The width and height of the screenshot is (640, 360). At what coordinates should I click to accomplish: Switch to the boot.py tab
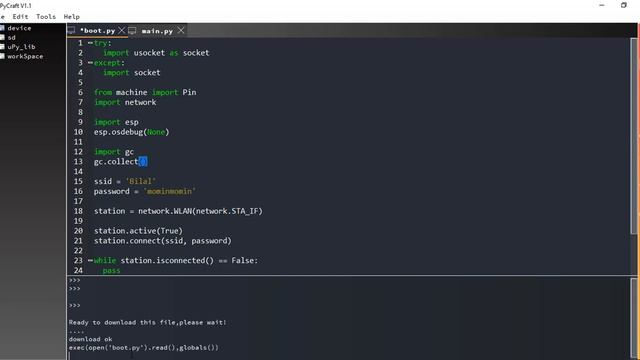click(97, 31)
